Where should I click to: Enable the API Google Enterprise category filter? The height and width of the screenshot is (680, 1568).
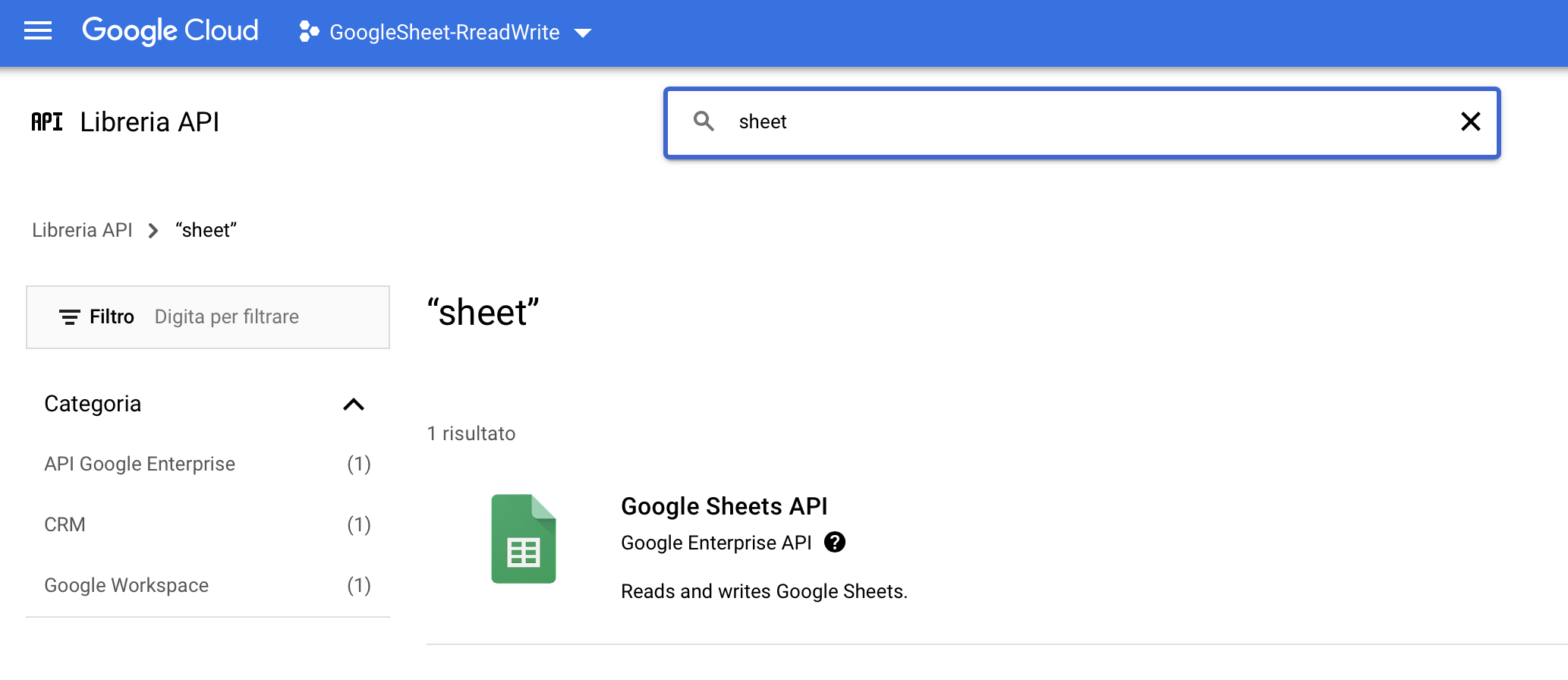coord(140,464)
